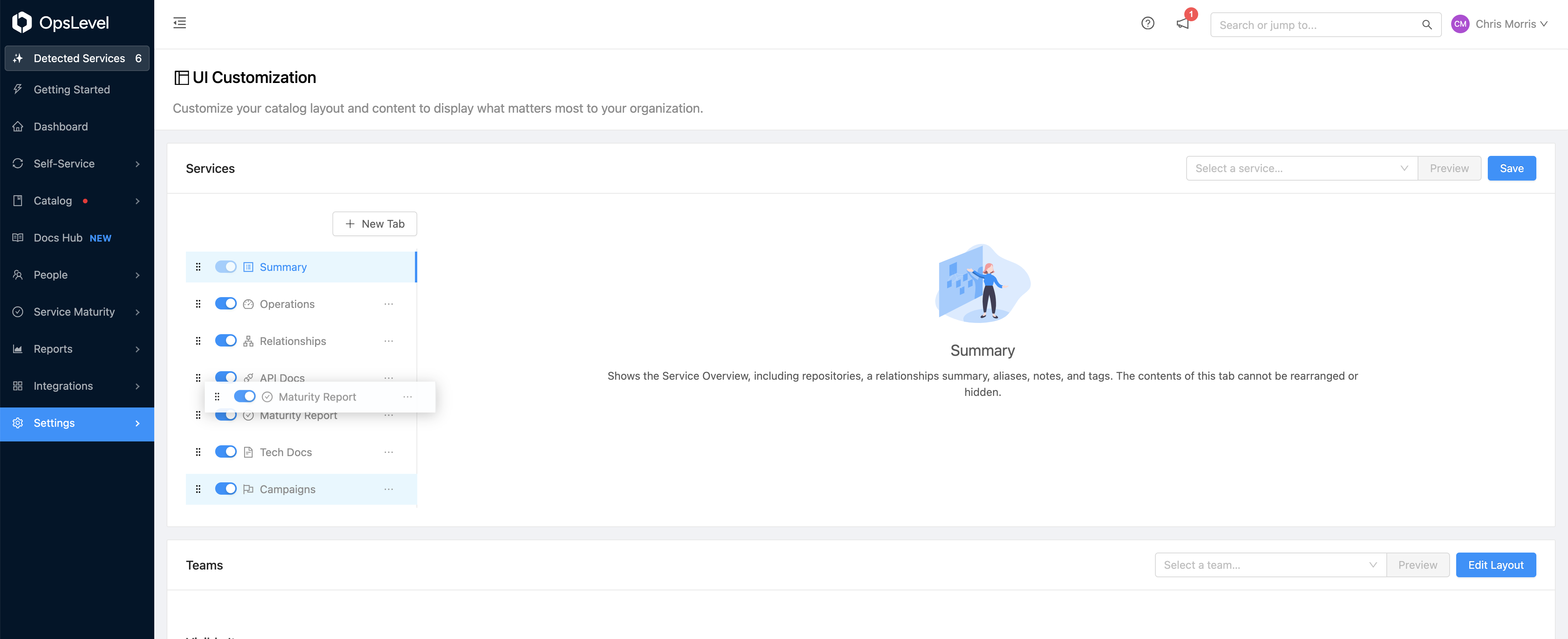Toggle the Tech Docs tab switch

(226, 451)
